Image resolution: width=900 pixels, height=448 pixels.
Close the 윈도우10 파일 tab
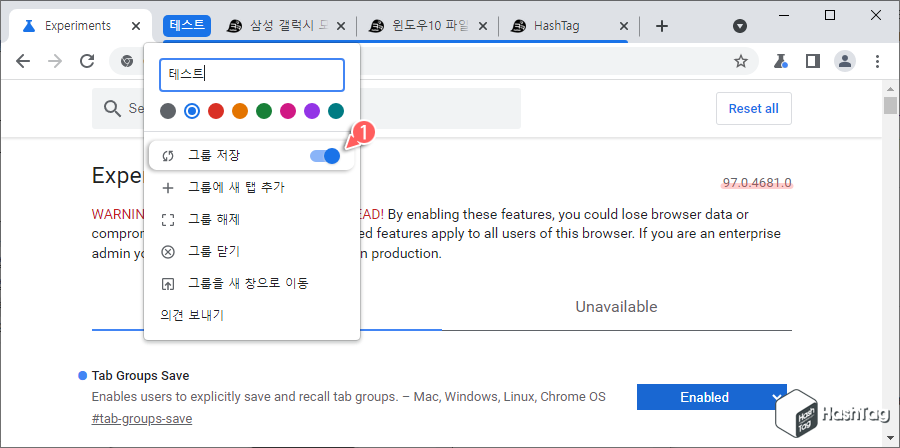click(483, 26)
